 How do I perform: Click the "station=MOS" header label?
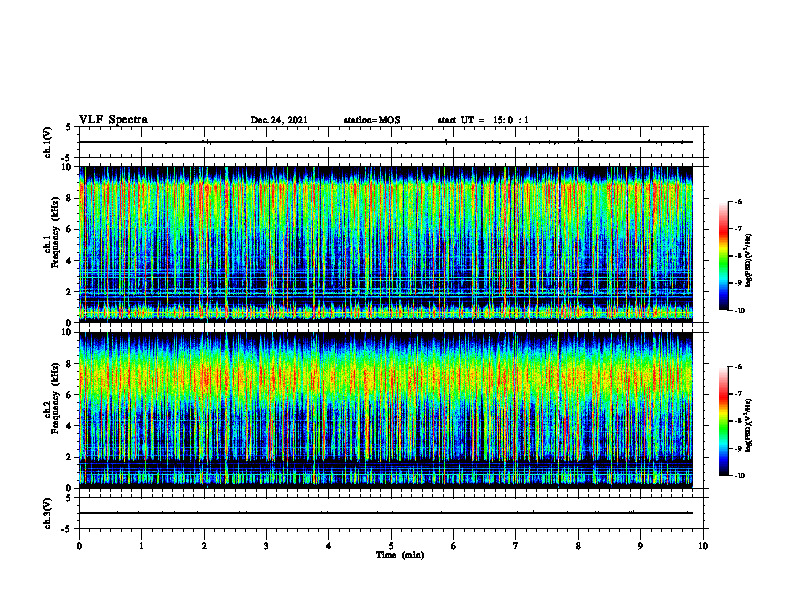tap(372, 120)
